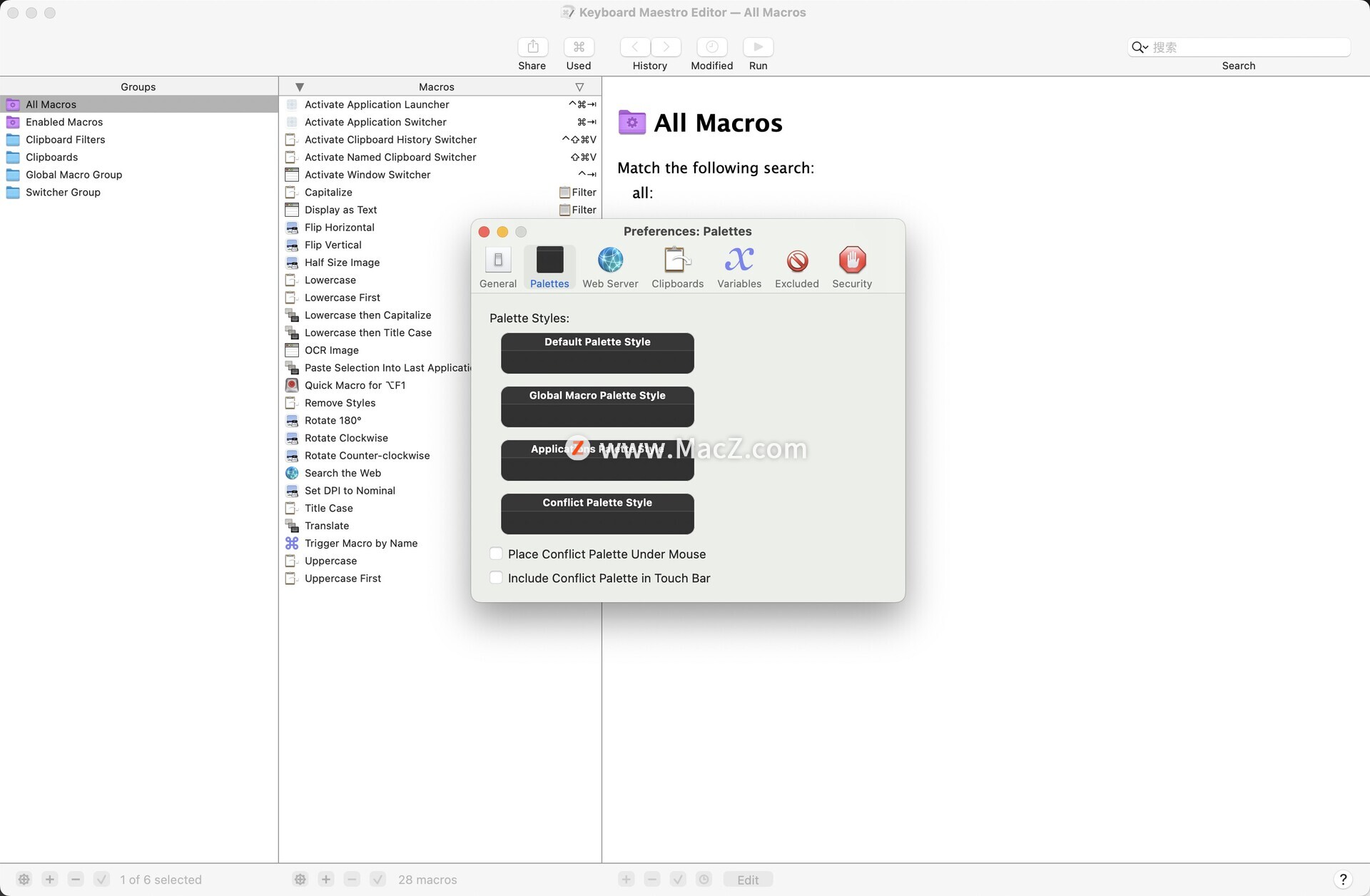Select Rotate Clockwise macro
This screenshot has height=896, width=1370.
pyautogui.click(x=375, y=438)
